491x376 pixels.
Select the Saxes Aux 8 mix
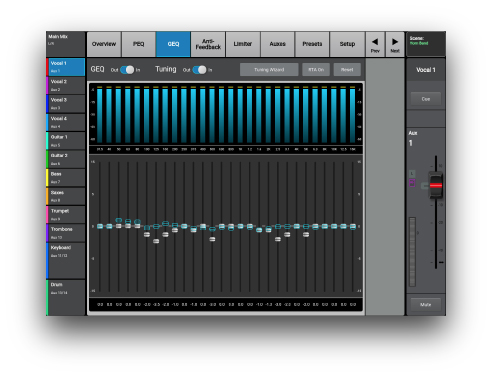pyautogui.click(x=66, y=196)
